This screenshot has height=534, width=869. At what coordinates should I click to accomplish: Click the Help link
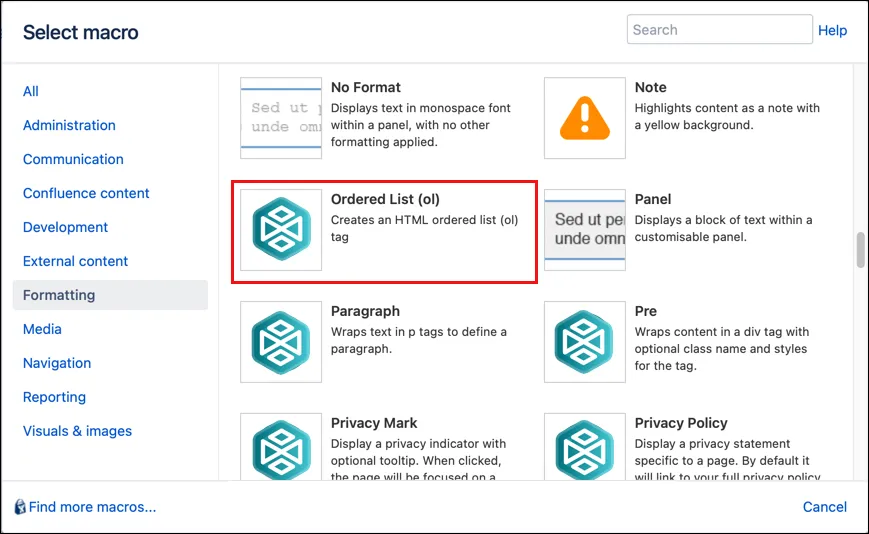tap(832, 30)
